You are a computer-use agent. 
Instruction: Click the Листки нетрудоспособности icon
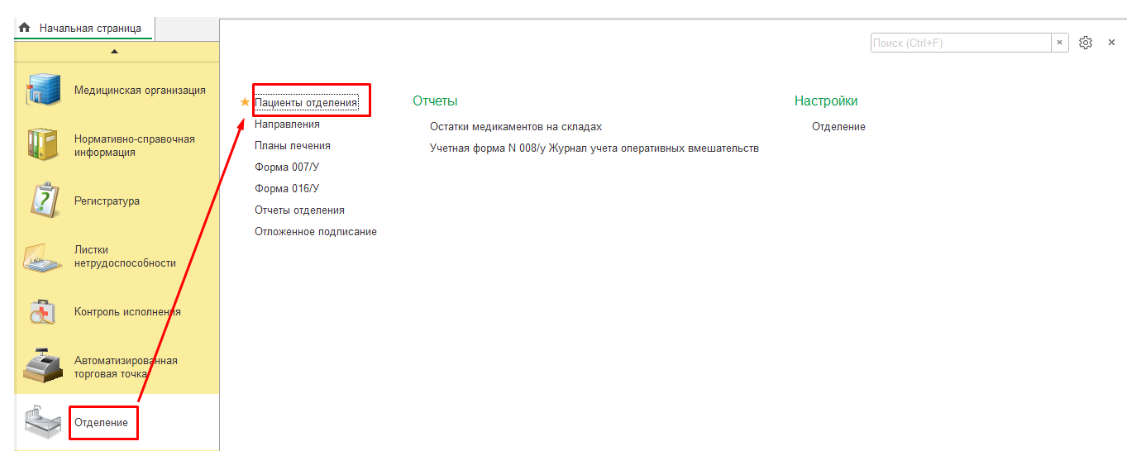click(43, 257)
